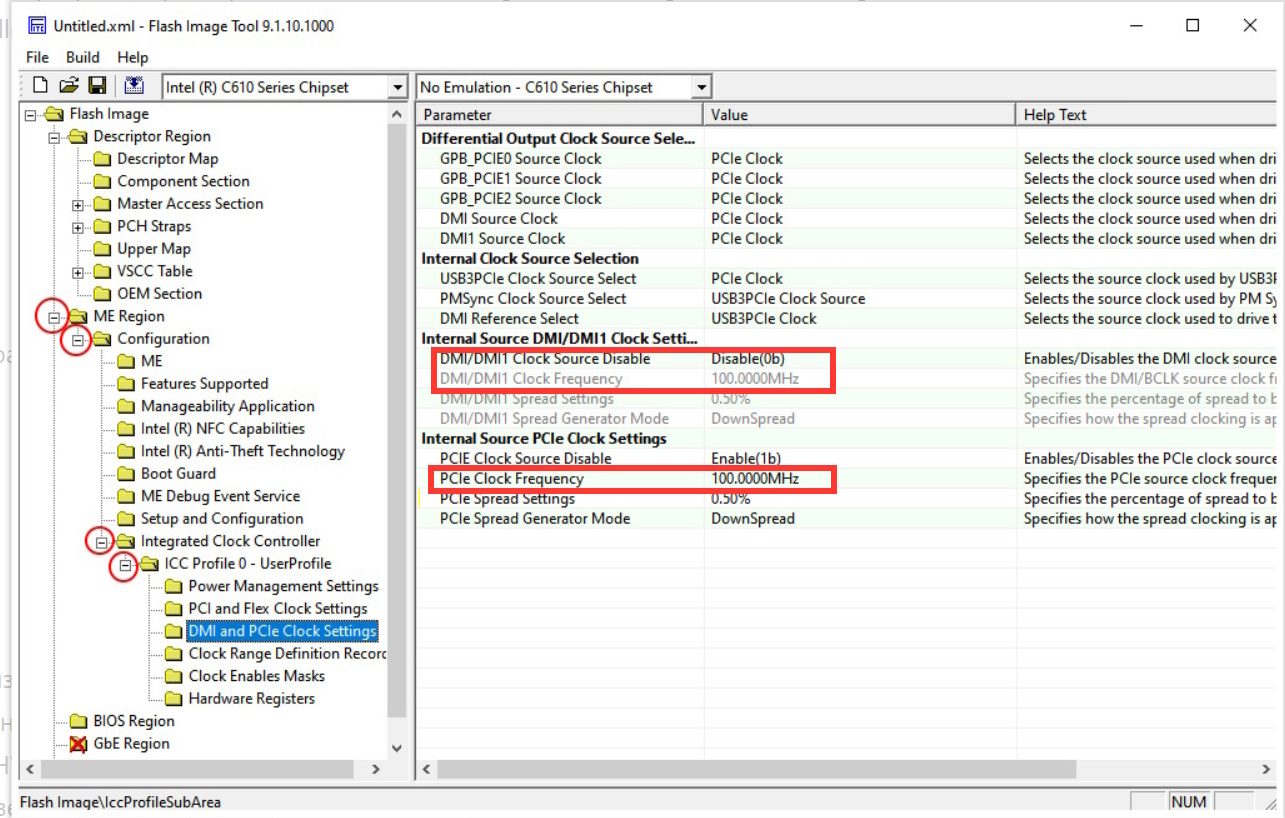The image size is (1285, 818).
Task: Open the Build menu
Action: tap(83, 57)
